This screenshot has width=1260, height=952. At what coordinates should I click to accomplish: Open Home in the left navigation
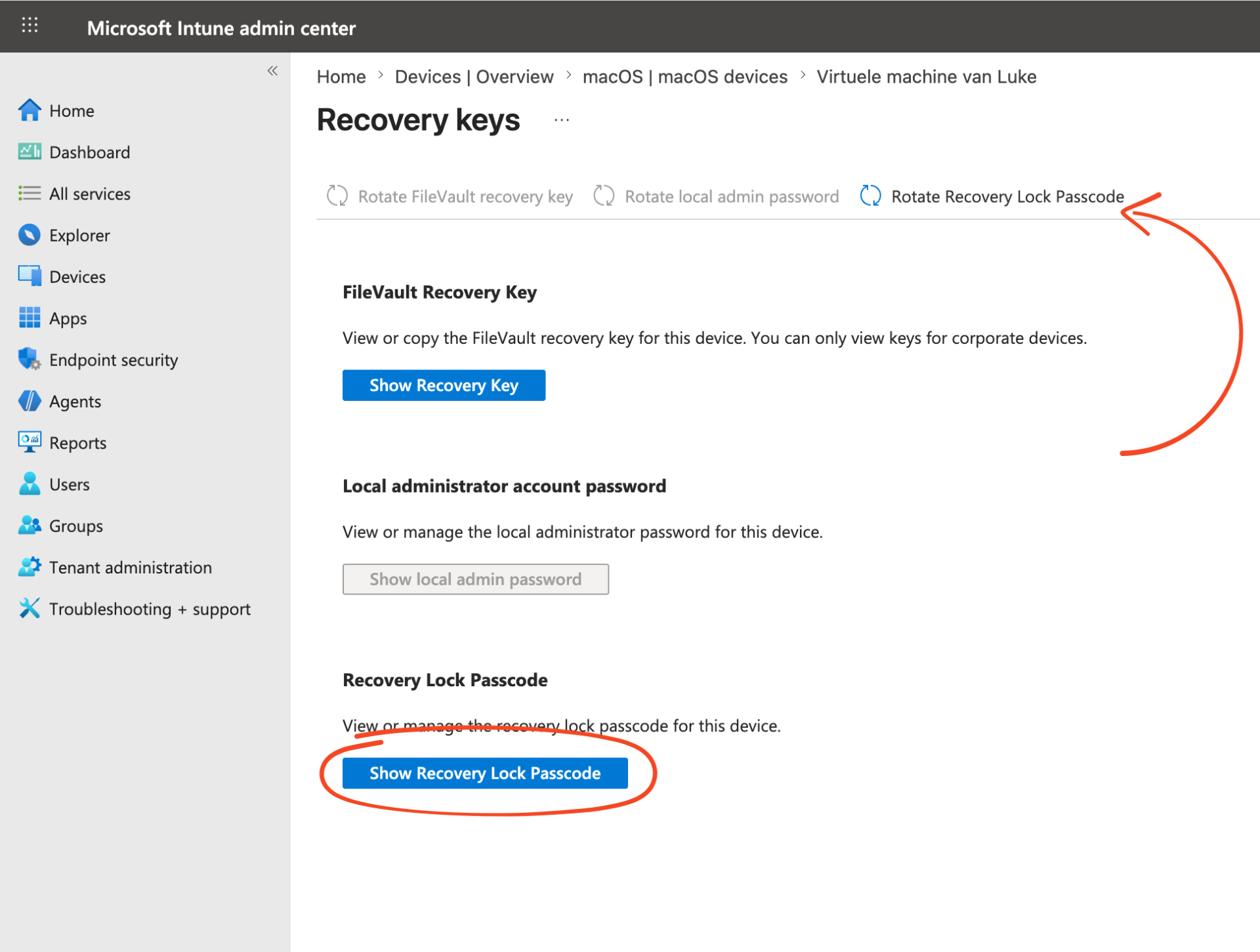tap(72, 111)
